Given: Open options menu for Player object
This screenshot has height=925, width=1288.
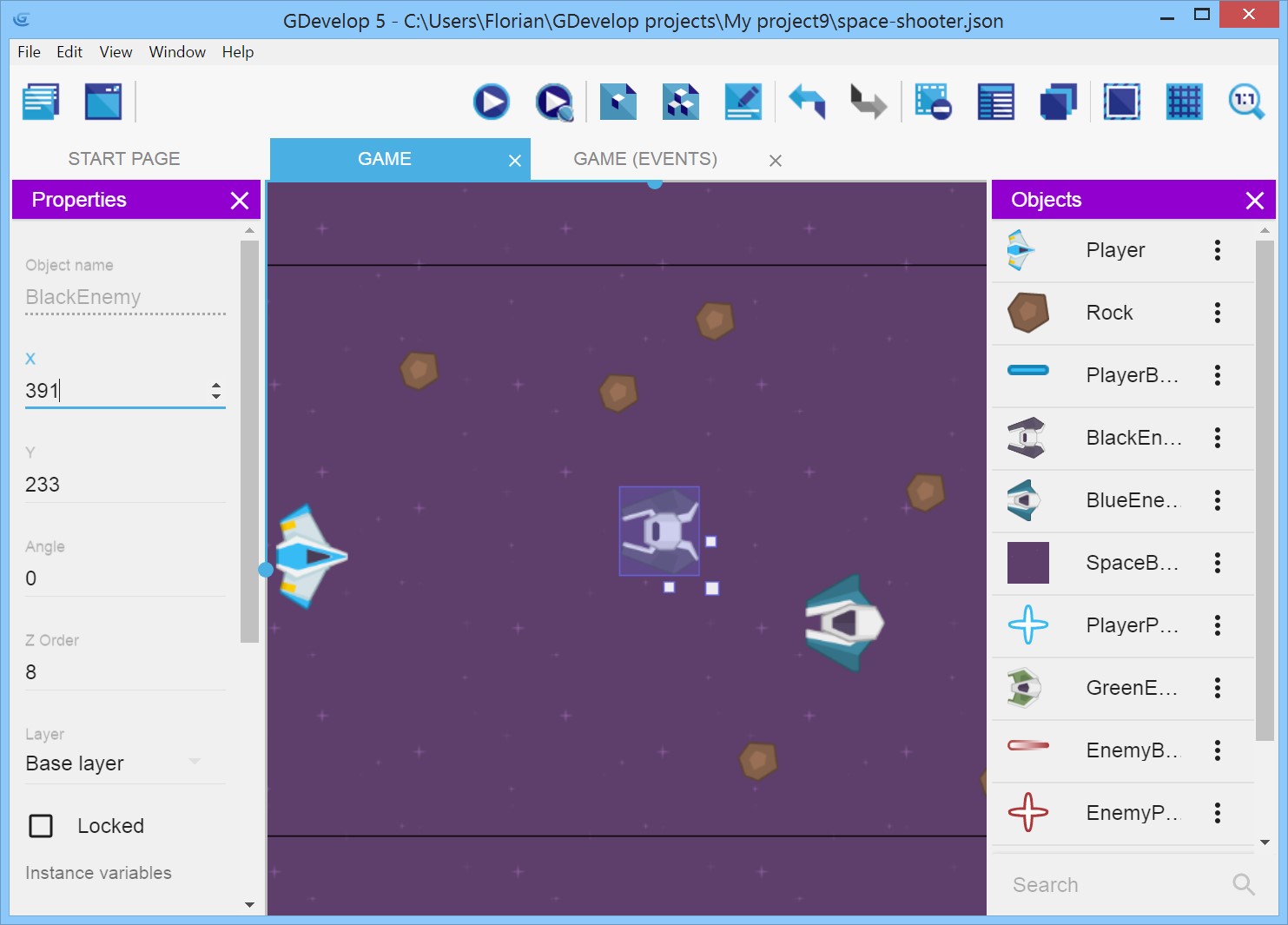Looking at the screenshot, I should coord(1217,250).
